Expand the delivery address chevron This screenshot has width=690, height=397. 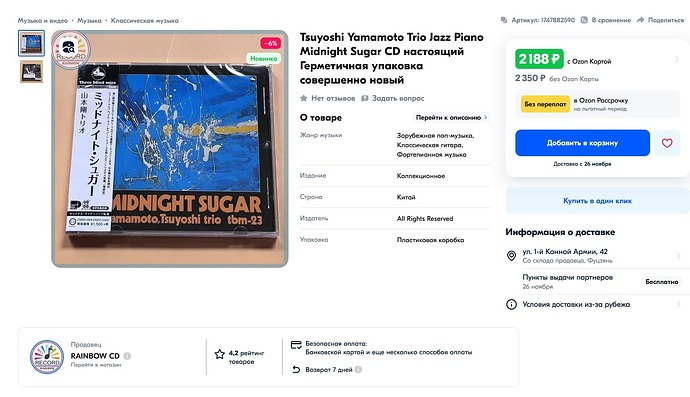click(x=679, y=256)
